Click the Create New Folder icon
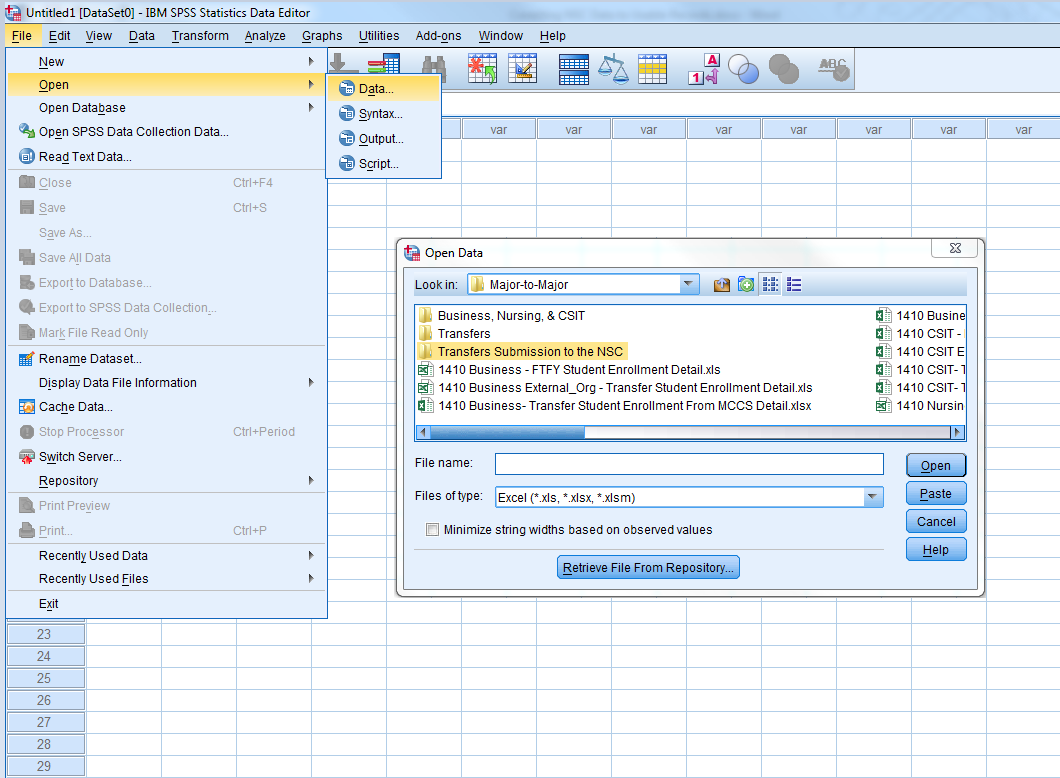Viewport: 1060px width, 778px height. click(x=746, y=285)
